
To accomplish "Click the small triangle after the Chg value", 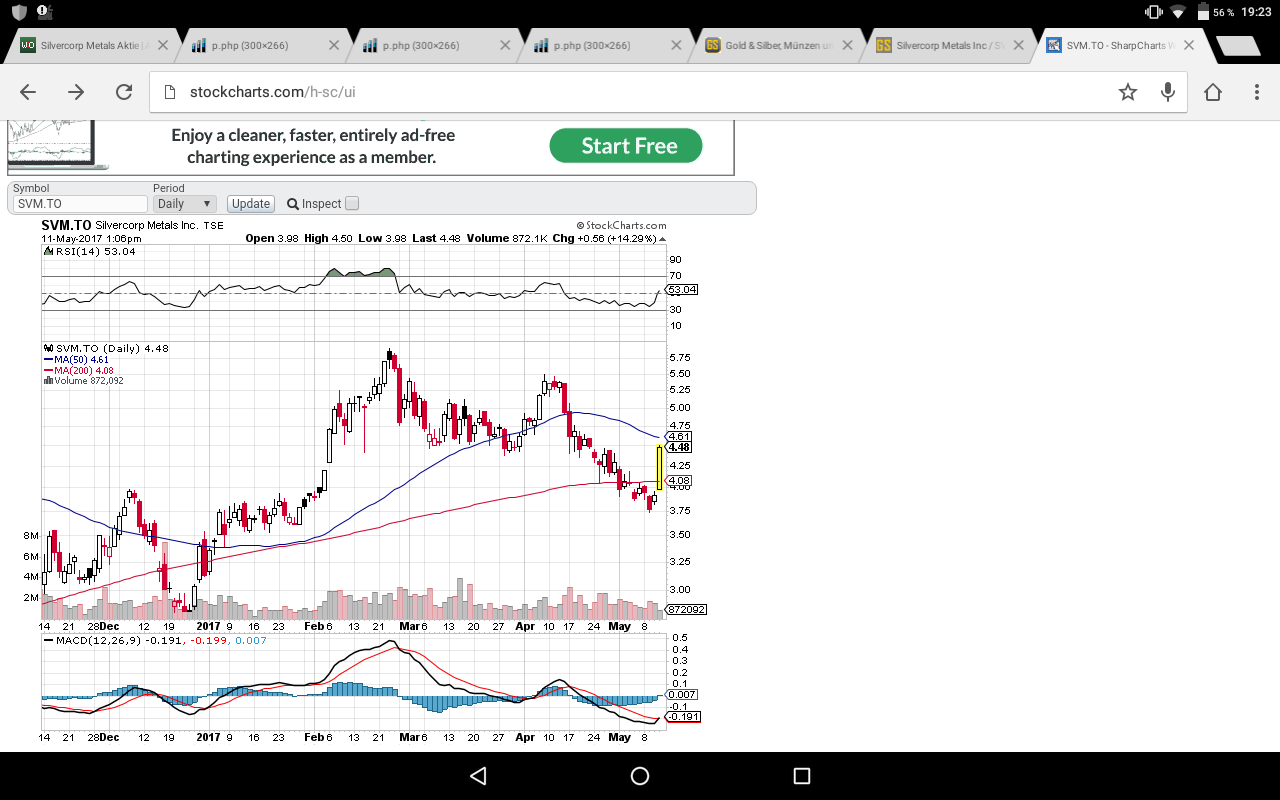I will pos(662,239).
